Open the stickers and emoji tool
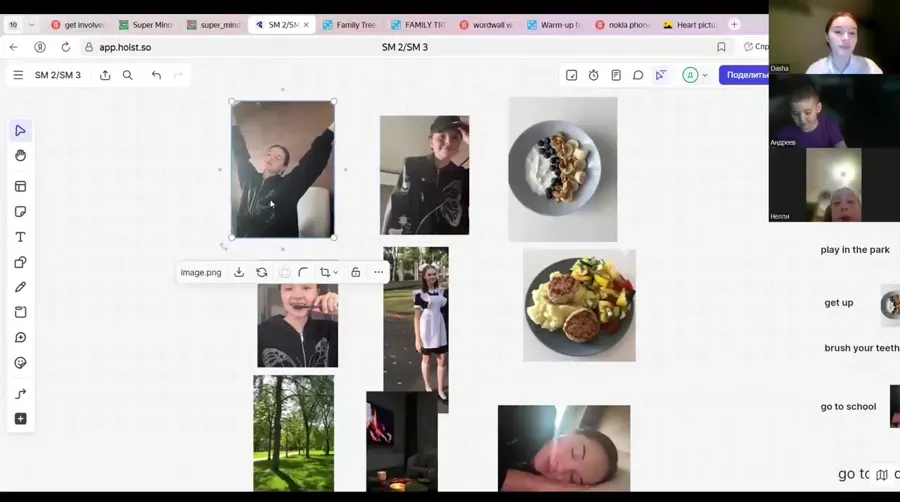The width and height of the screenshot is (900, 502). [x=20, y=363]
